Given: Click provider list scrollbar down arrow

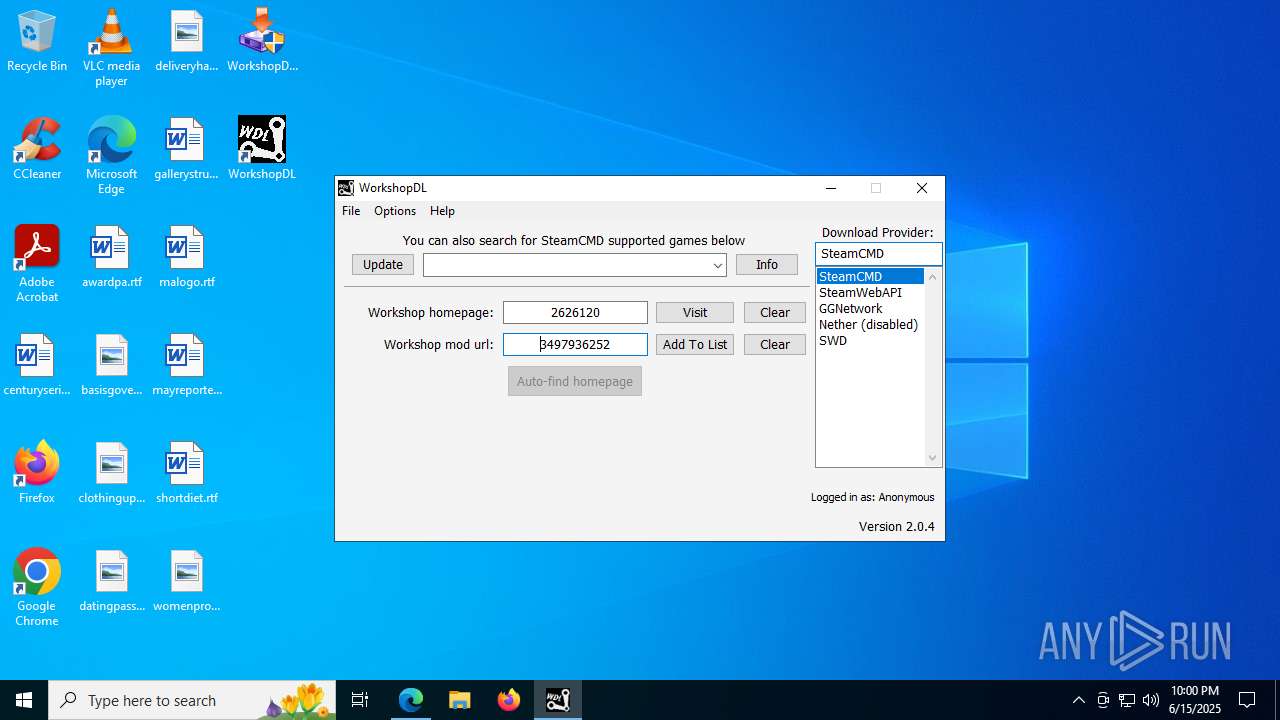Looking at the screenshot, I should pyautogui.click(x=933, y=458).
